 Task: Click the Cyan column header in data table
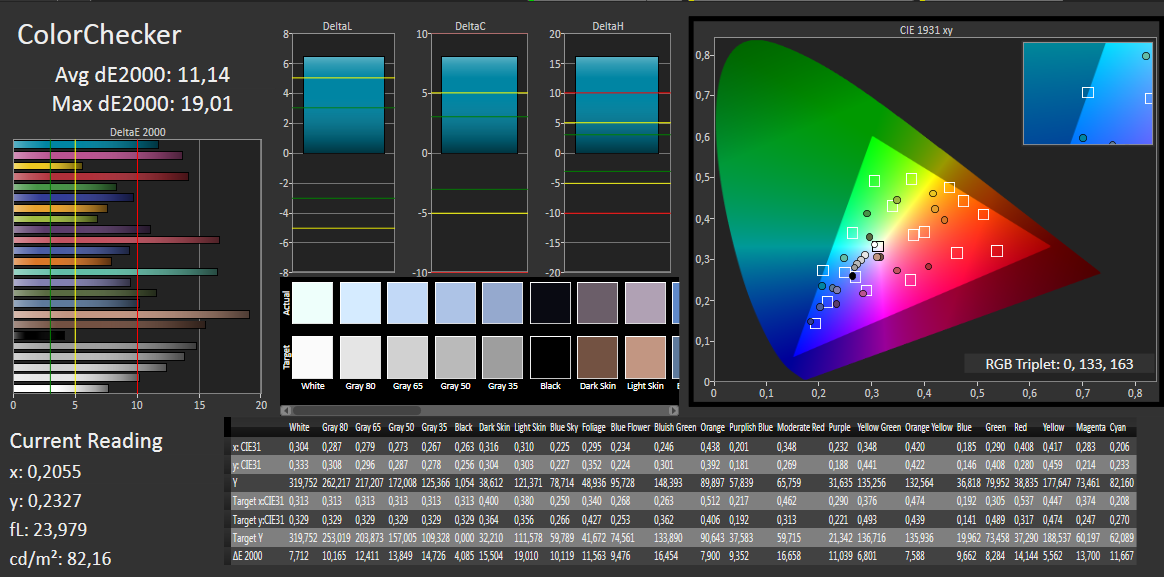1120,427
